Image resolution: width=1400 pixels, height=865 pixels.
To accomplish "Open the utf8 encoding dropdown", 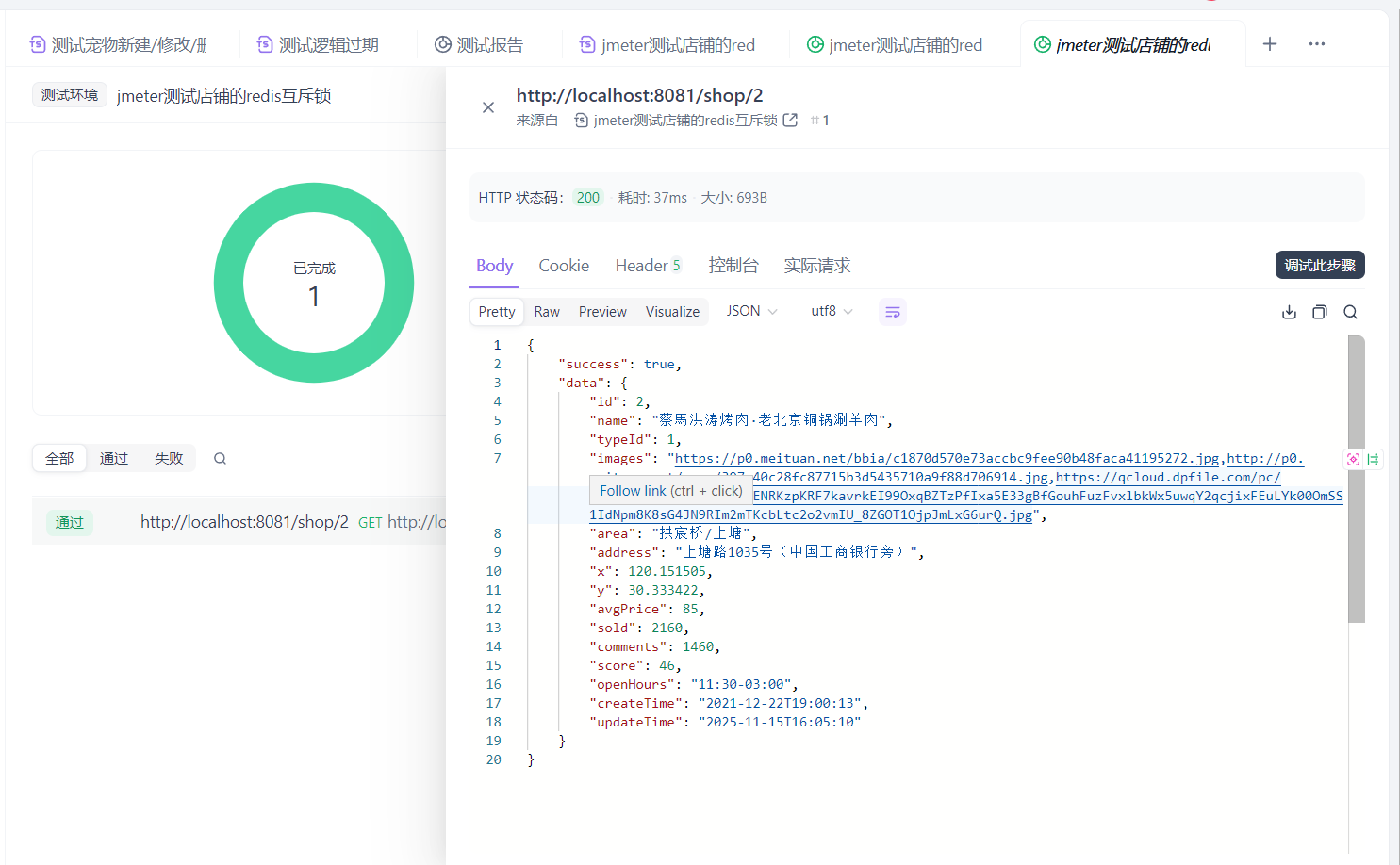I will pos(832,311).
